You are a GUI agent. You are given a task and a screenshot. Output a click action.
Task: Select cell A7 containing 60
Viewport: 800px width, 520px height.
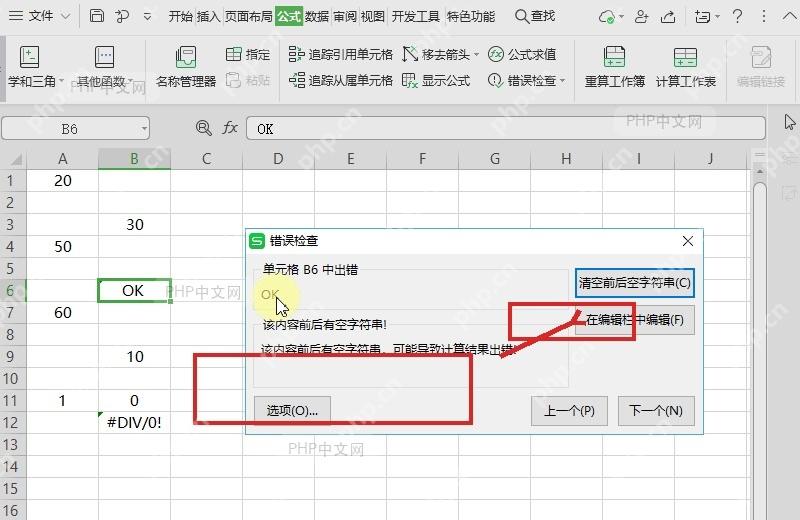(62, 312)
